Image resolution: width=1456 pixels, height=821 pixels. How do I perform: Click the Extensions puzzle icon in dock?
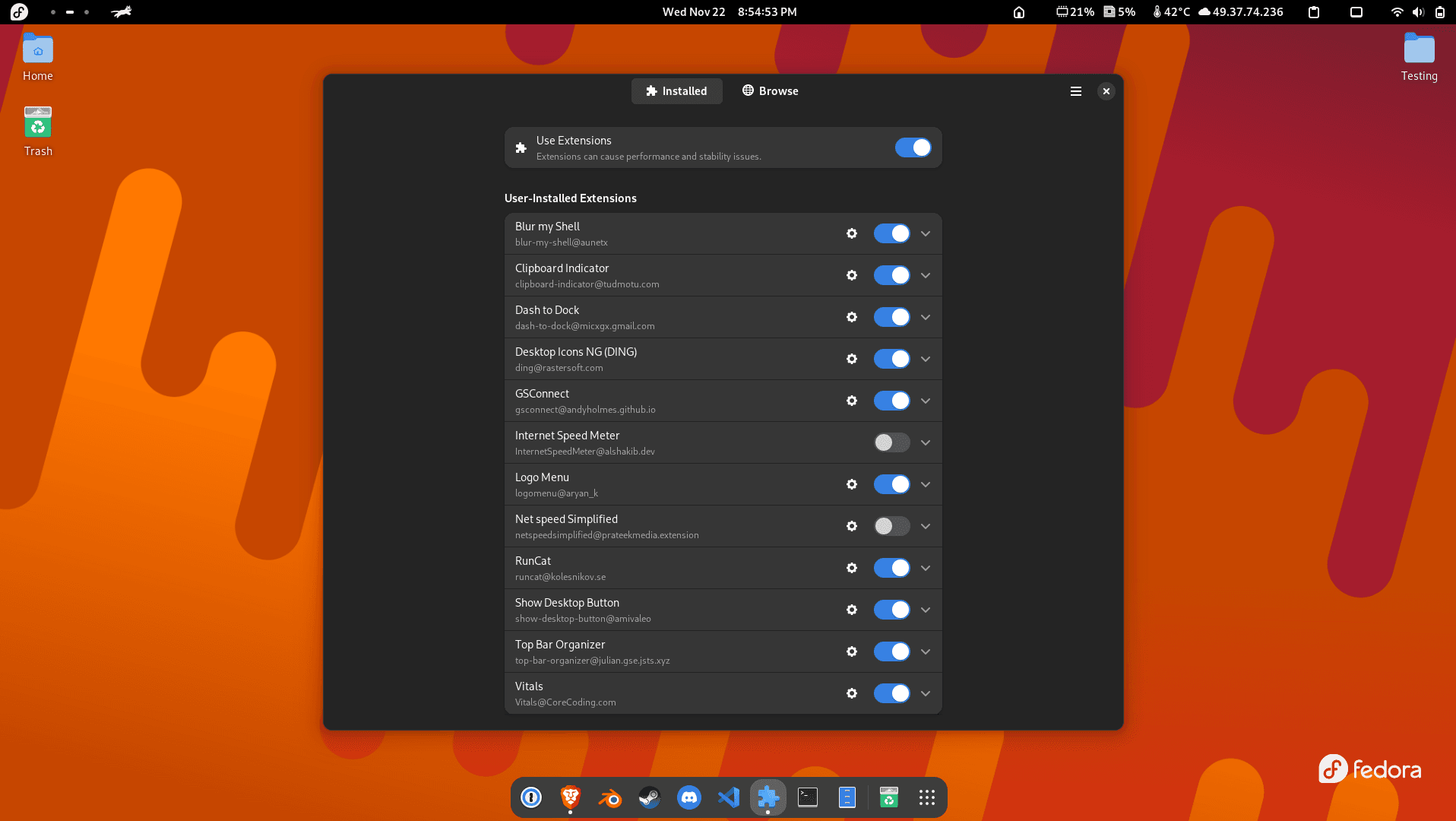click(x=768, y=797)
